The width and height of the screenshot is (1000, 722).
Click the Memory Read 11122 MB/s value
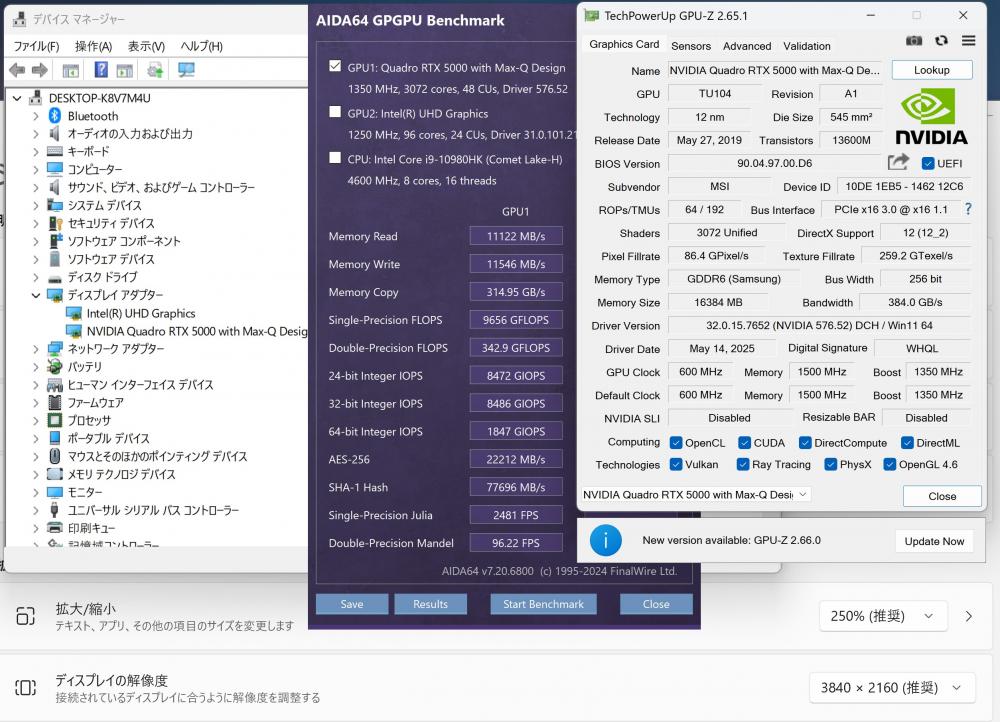pyautogui.click(x=516, y=236)
